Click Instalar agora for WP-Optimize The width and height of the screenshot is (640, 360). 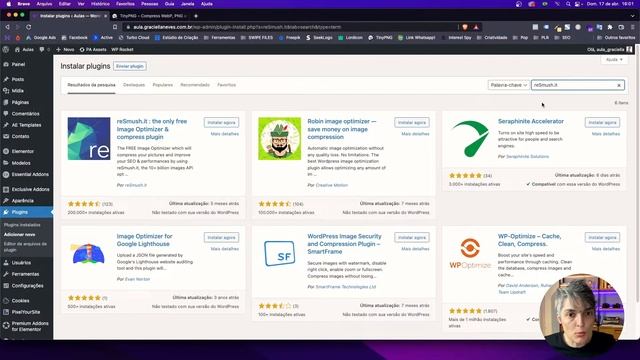coord(602,238)
